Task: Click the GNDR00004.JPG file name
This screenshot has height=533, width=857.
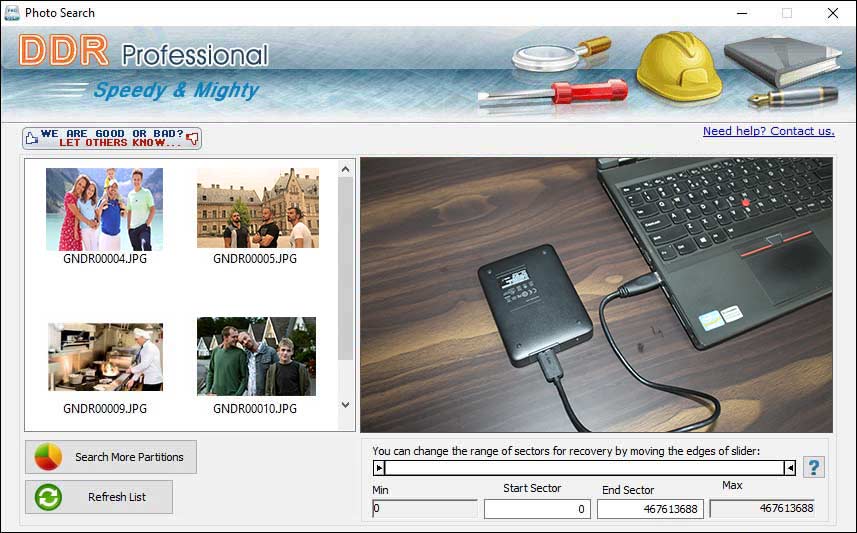Action: pos(105,259)
